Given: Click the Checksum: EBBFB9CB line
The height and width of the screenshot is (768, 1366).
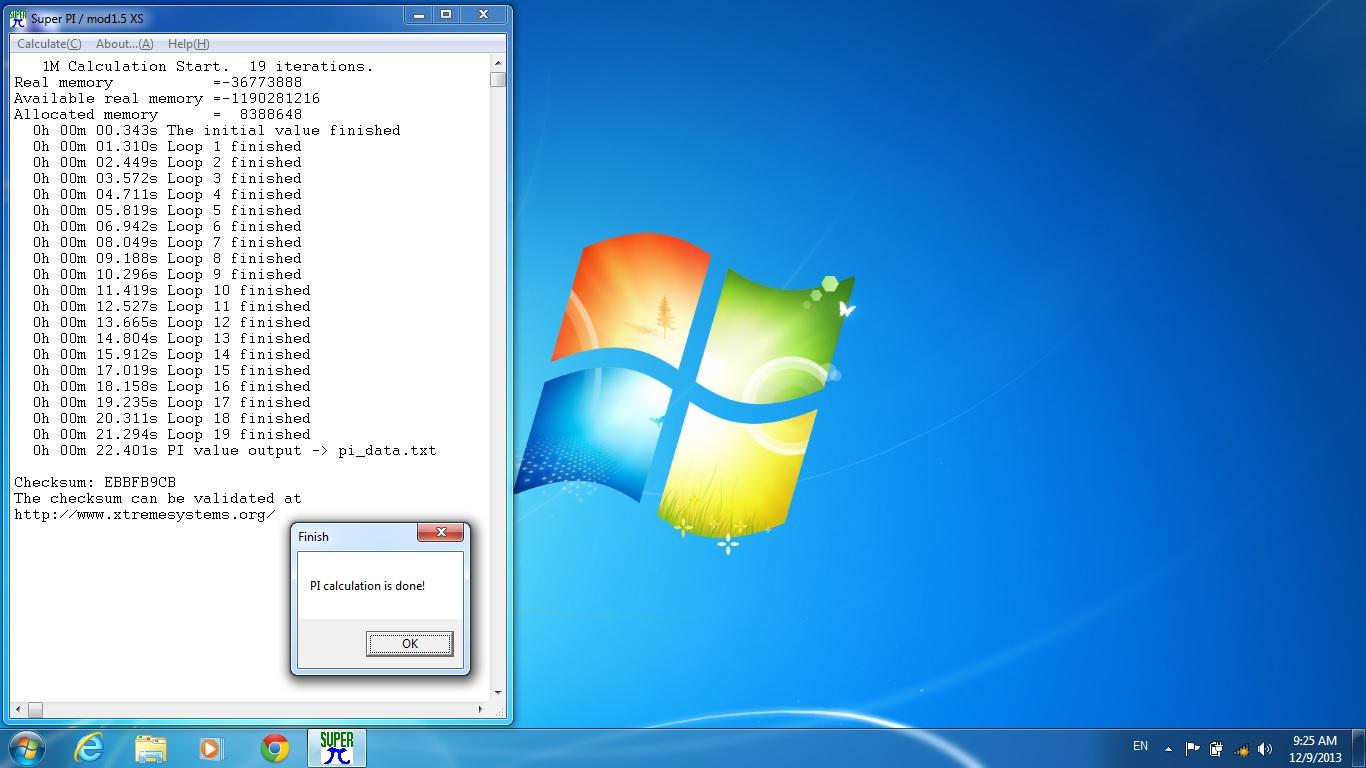Looking at the screenshot, I should tap(95, 483).
